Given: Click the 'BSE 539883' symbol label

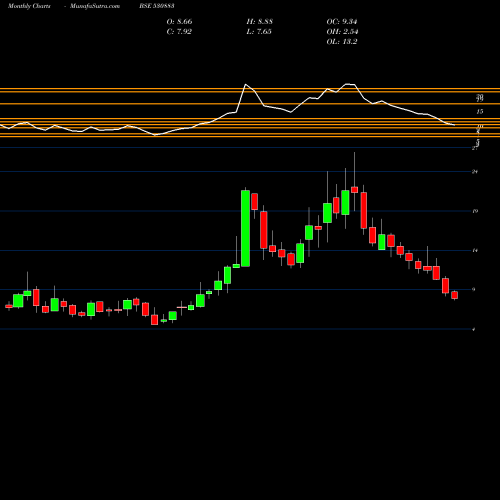Looking at the screenshot, I should (x=157, y=6).
